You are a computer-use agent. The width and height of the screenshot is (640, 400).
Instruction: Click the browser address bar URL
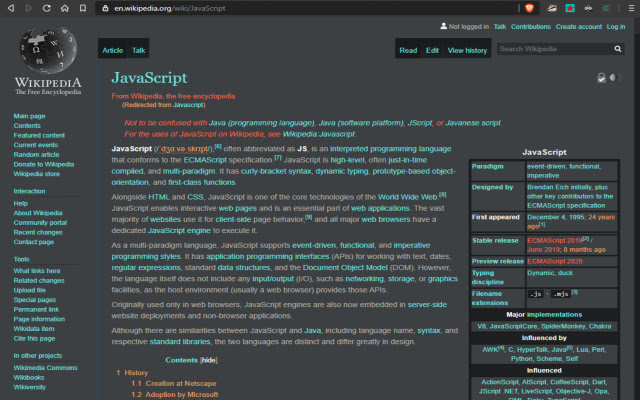[170, 8]
